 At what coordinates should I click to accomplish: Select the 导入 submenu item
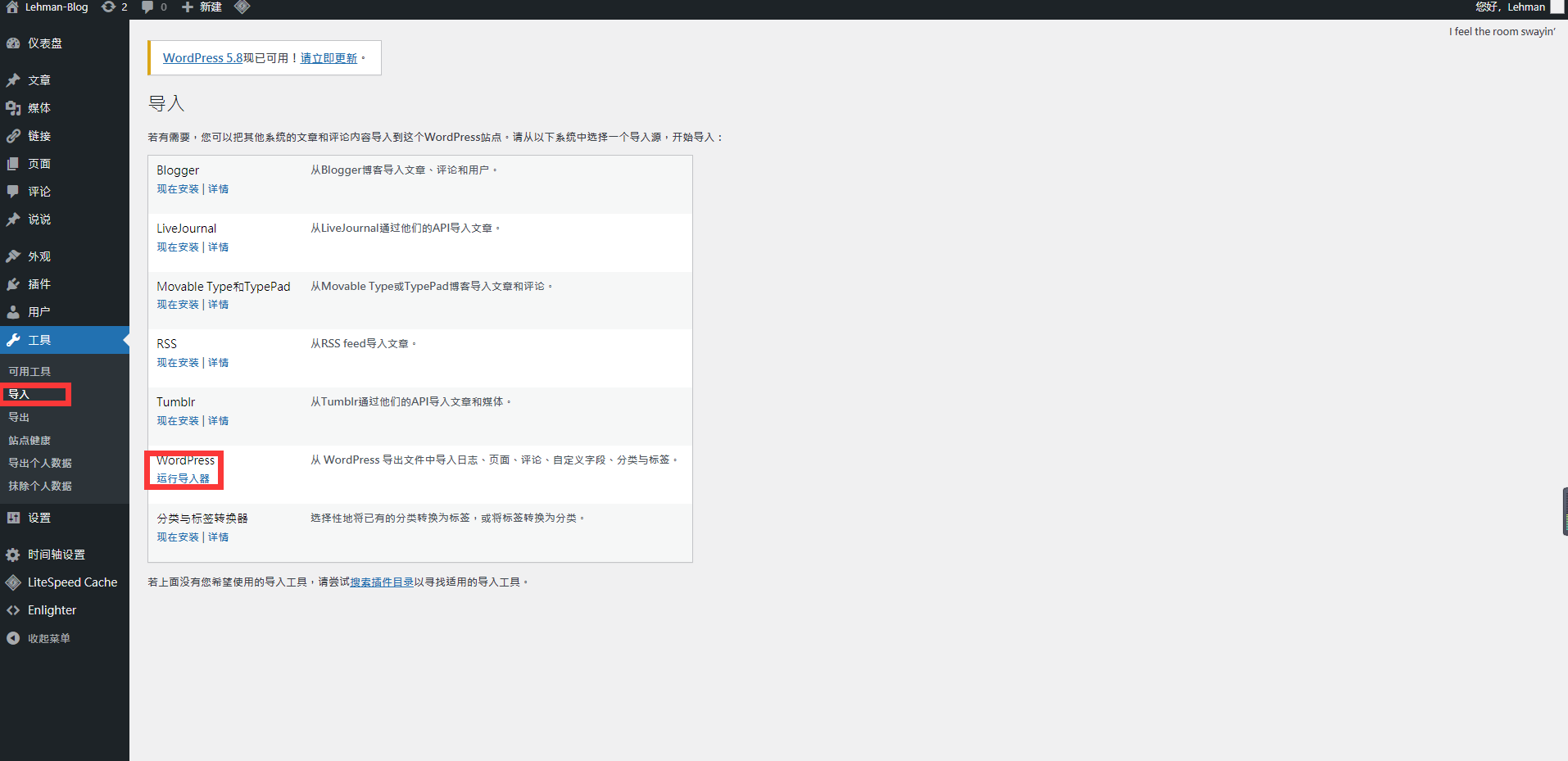(19, 394)
